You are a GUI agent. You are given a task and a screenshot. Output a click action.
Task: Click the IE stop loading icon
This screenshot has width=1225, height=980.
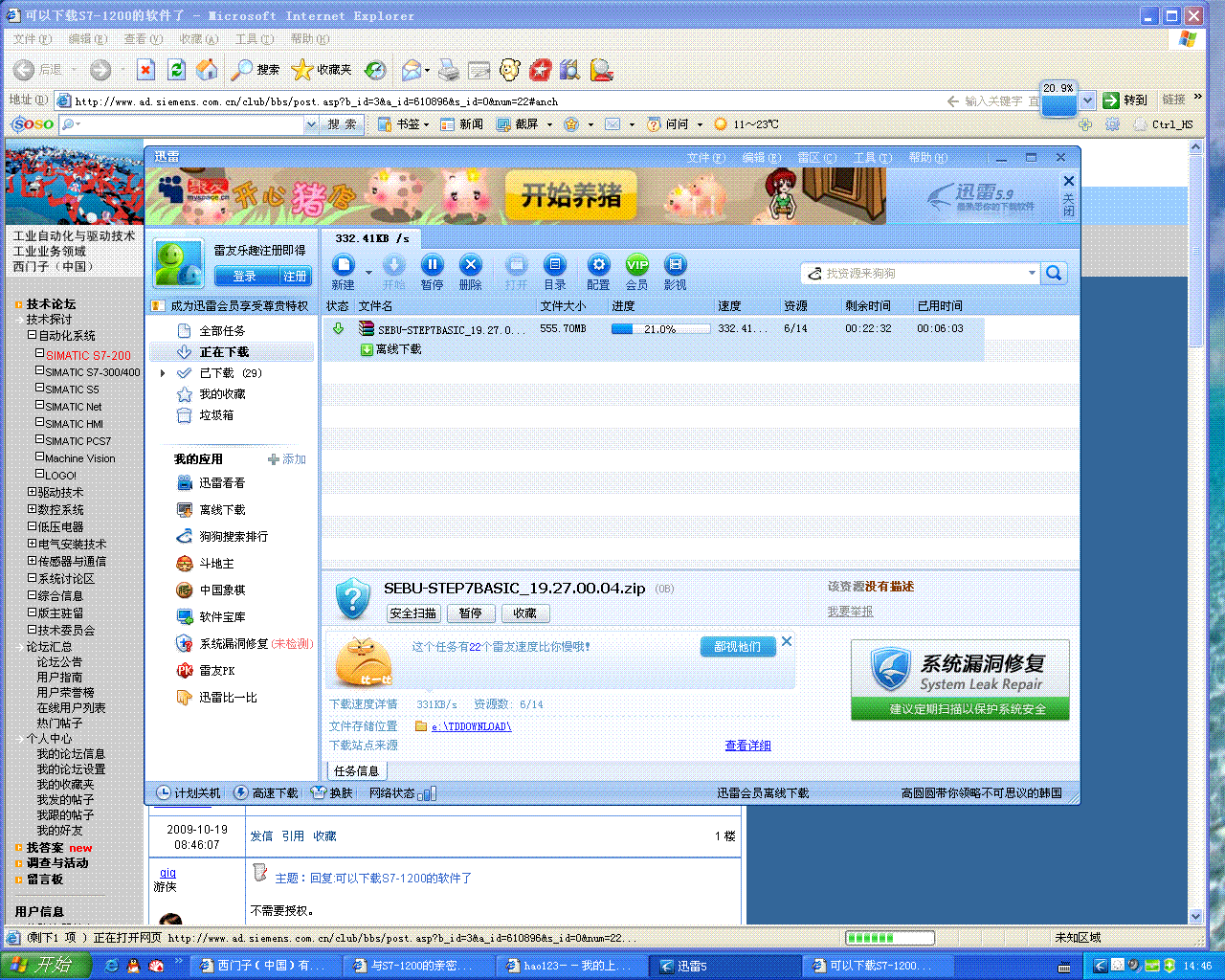(145, 70)
